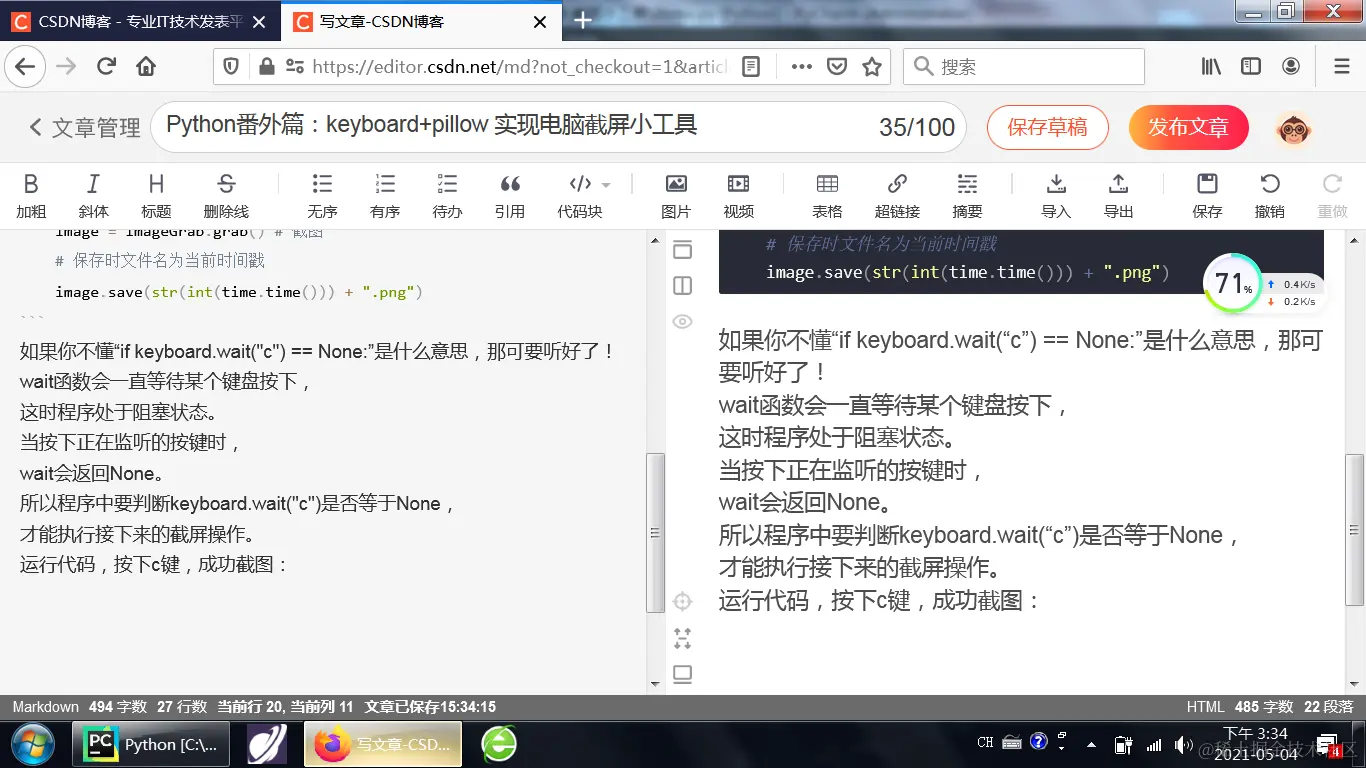
Task: Undo the last edit with 撤销
Action: coord(1270,195)
